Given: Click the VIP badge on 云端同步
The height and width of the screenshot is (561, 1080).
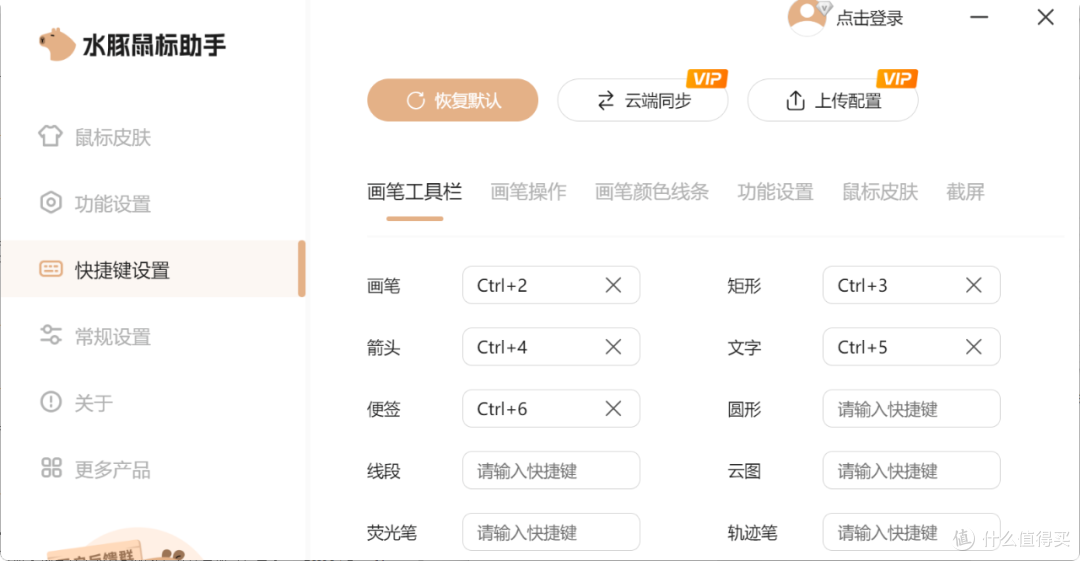Looking at the screenshot, I should 707,79.
